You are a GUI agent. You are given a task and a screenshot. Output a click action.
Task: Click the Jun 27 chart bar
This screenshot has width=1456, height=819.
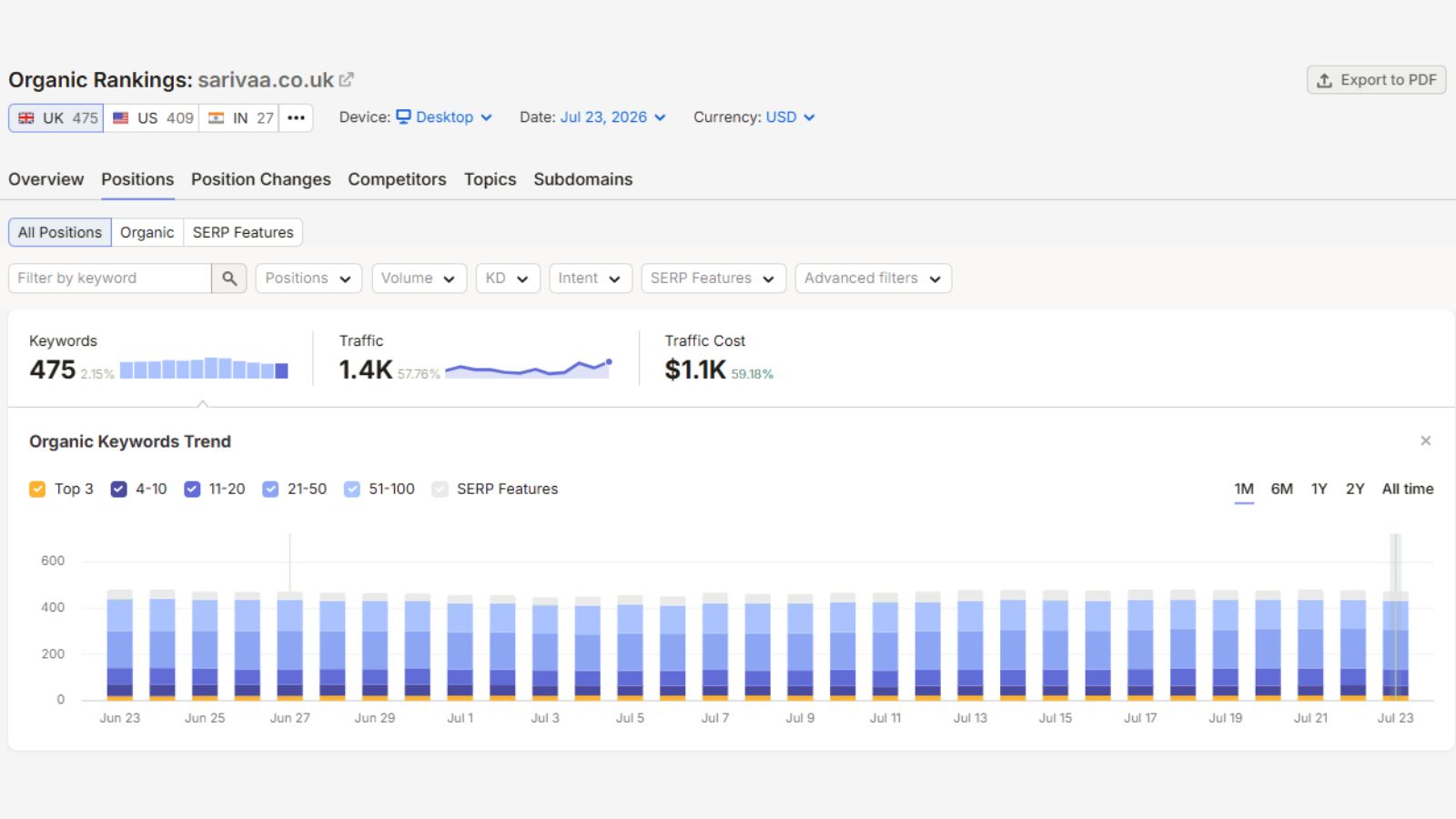[290, 646]
